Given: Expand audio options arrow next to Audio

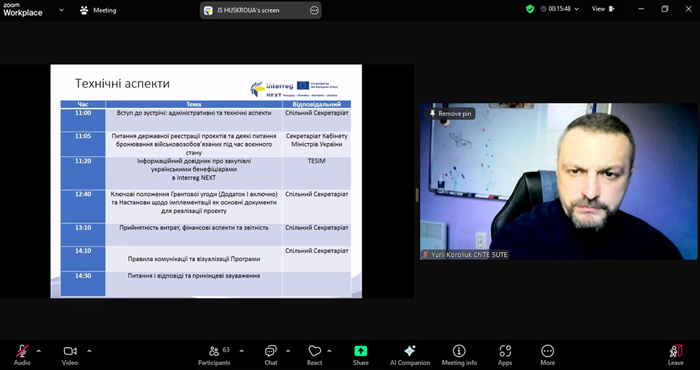Looking at the screenshot, I should click(x=39, y=351).
